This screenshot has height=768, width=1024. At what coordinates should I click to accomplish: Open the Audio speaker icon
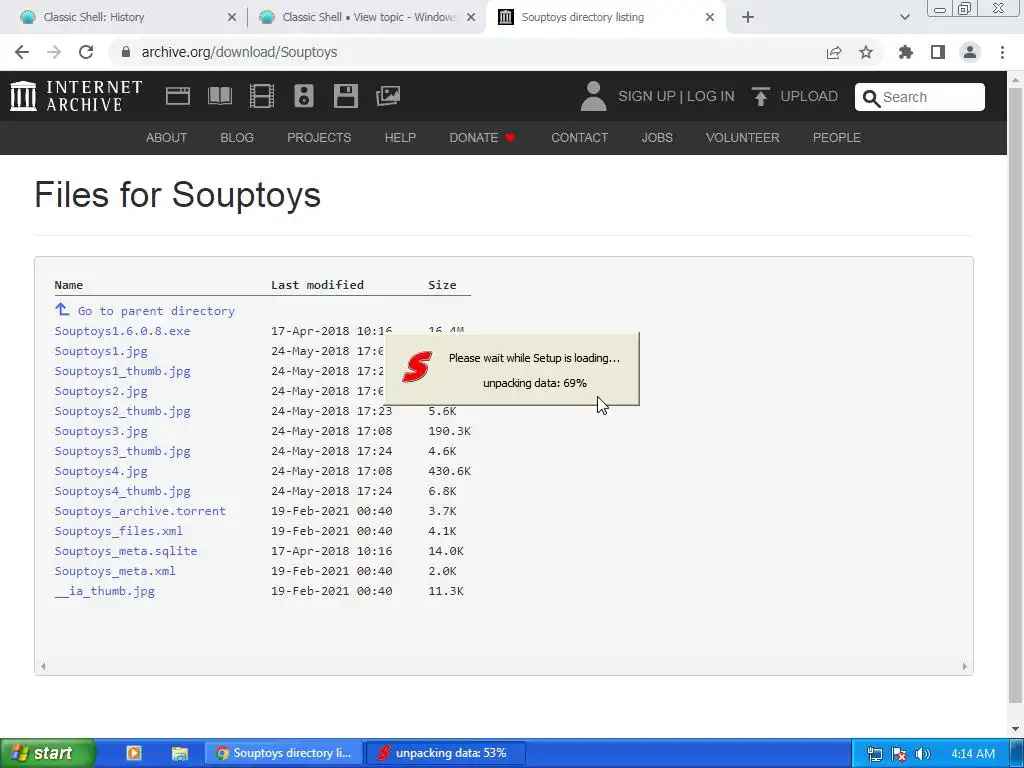click(x=304, y=96)
